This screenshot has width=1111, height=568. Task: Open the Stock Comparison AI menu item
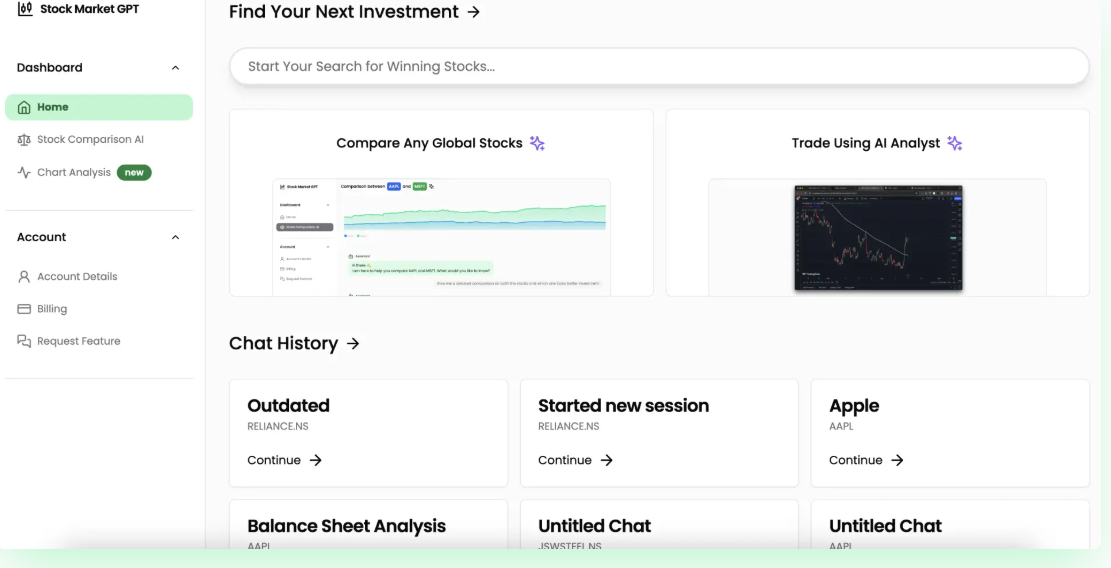point(90,140)
